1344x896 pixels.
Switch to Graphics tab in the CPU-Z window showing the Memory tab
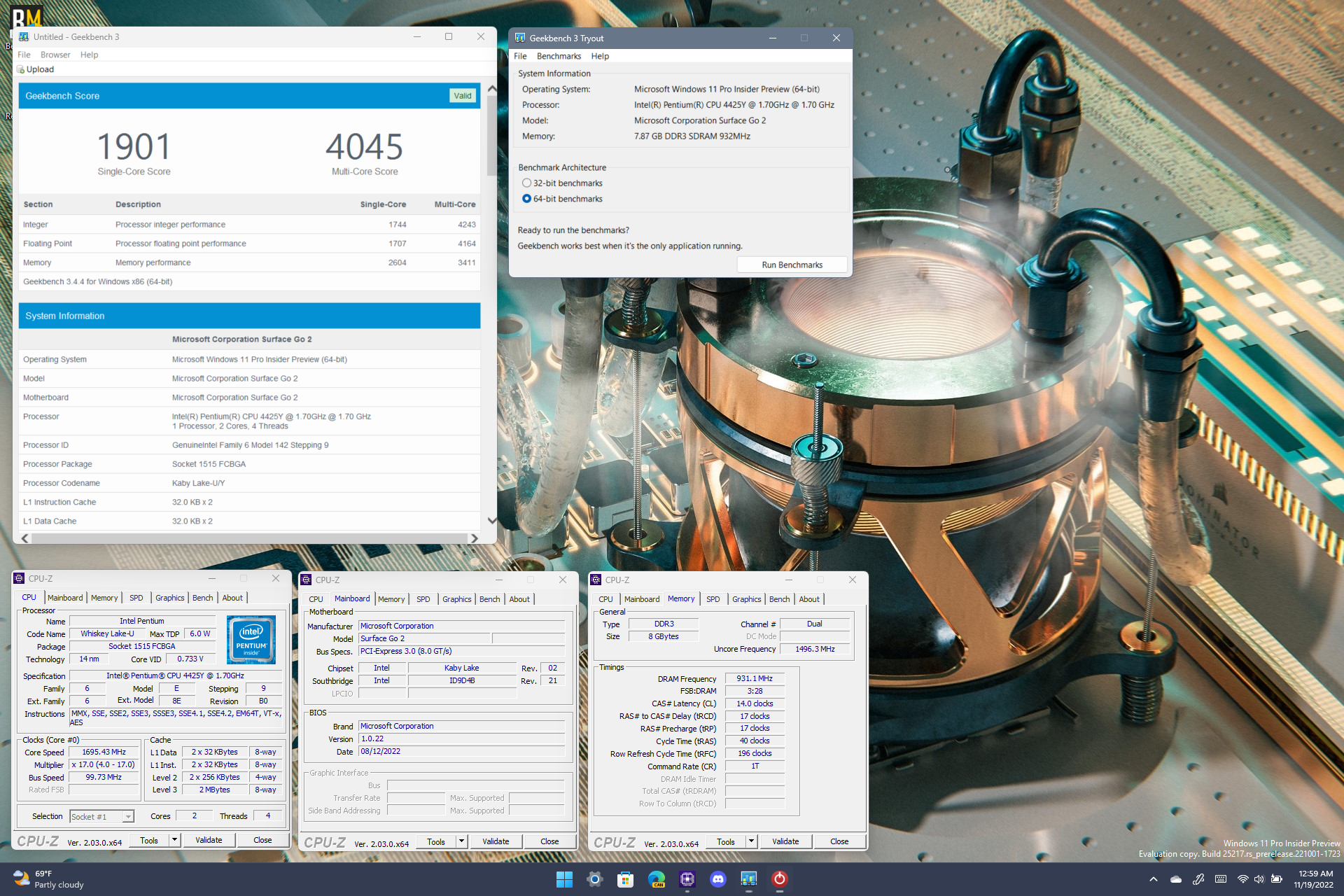click(746, 599)
